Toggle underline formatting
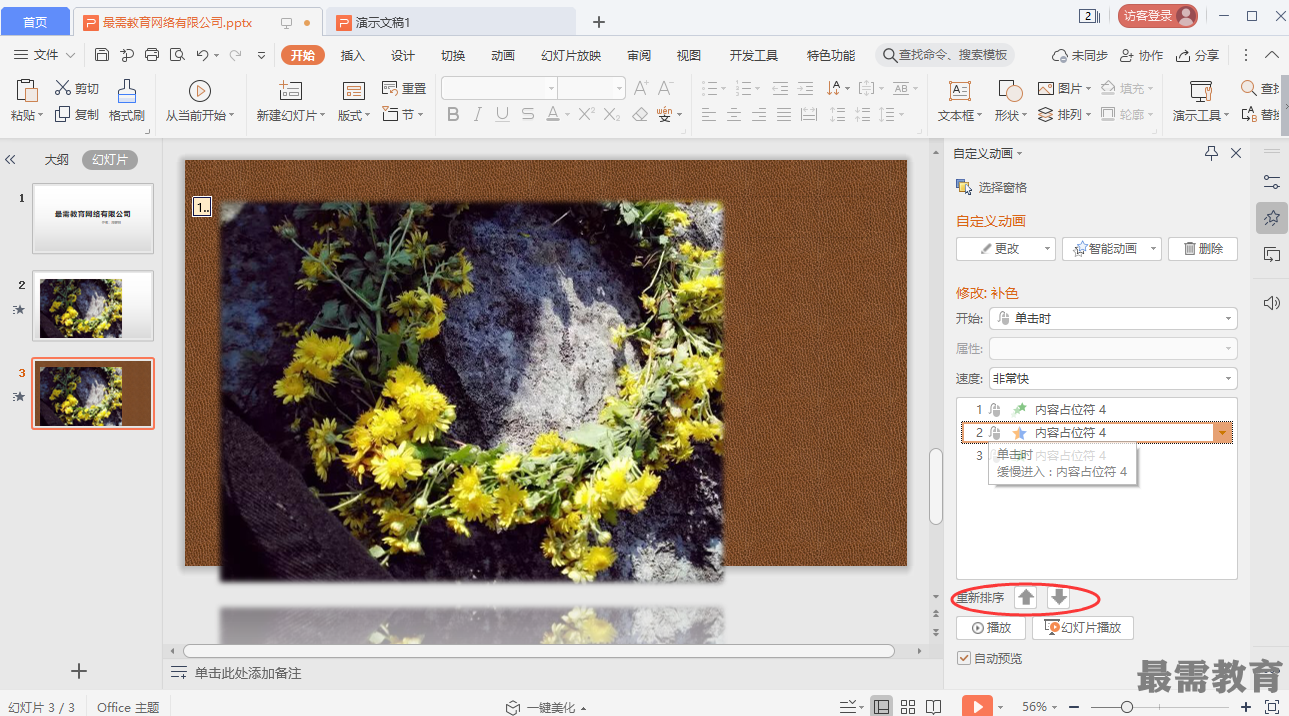The height and width of the screenshot is (716, 1289). pyautogui.click(x=503, y=115)
